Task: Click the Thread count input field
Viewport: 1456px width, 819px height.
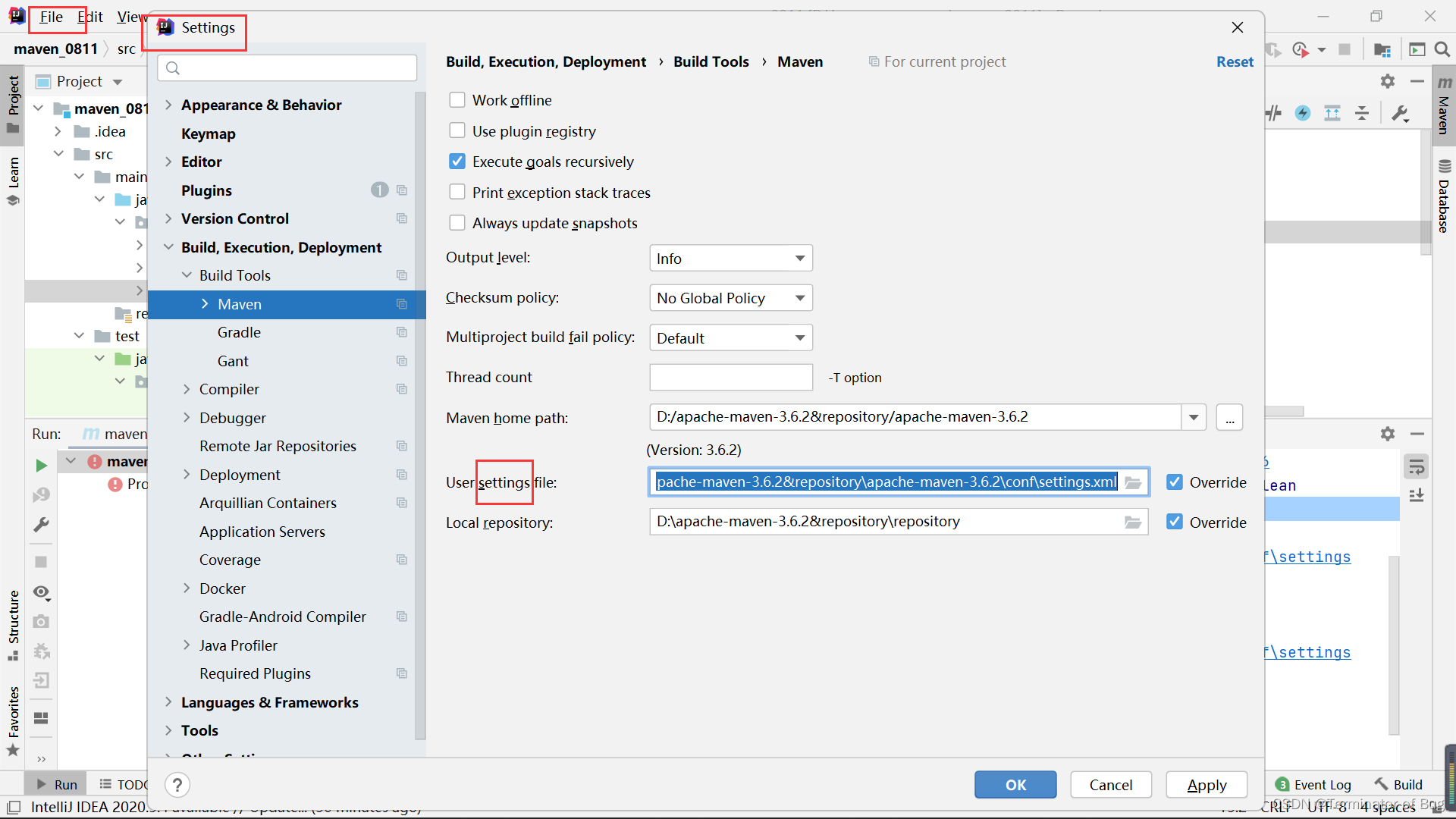Action: coord(731,377)
